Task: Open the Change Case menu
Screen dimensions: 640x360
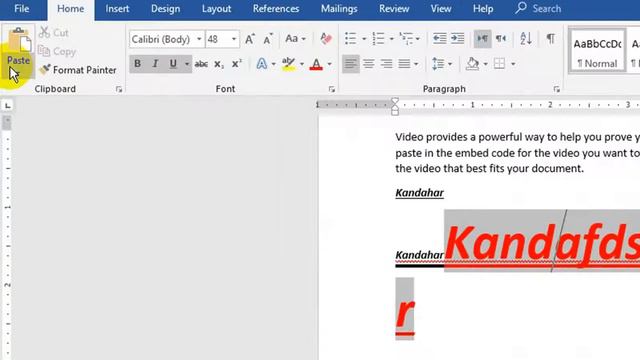Action: click(x=295, y=39)
